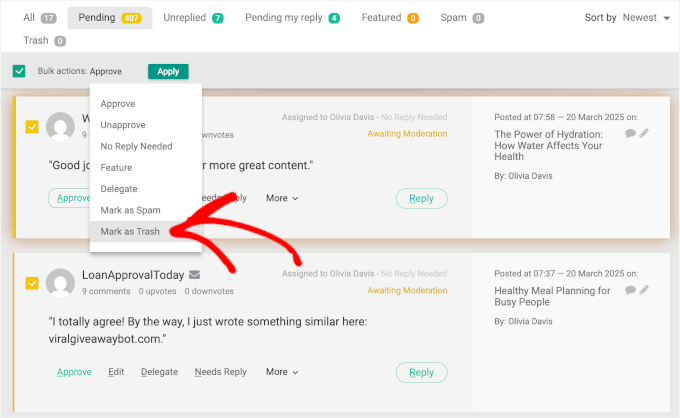Uncheck the first comment's checkbox
This screenshot has width=680, height=418.
pos(32,126)
